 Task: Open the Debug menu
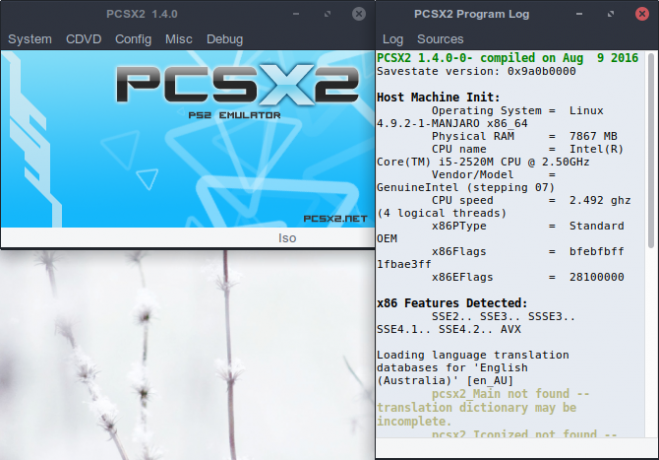coord(224,39)
